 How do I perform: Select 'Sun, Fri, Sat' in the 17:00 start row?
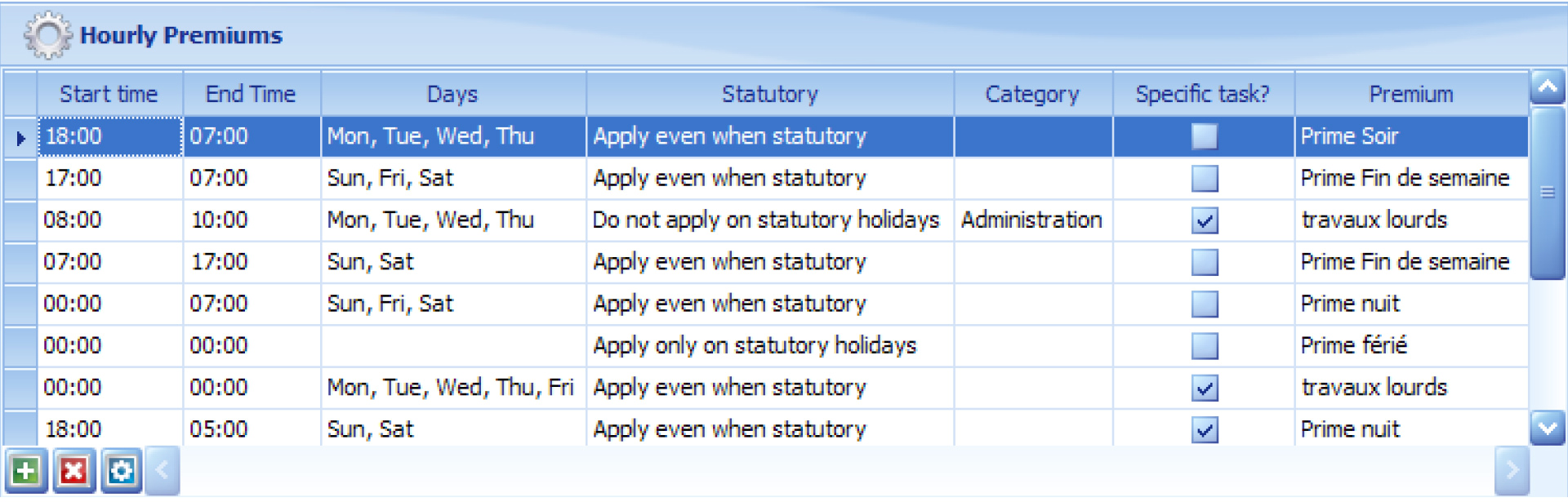point(453,178)
